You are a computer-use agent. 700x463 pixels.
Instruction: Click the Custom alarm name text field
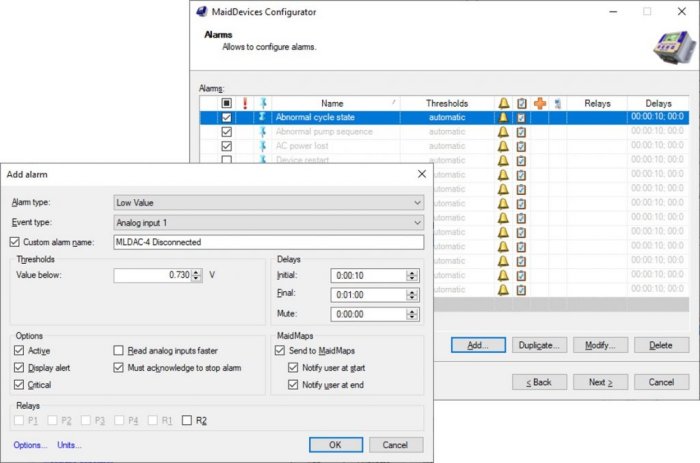pos(269,242)
